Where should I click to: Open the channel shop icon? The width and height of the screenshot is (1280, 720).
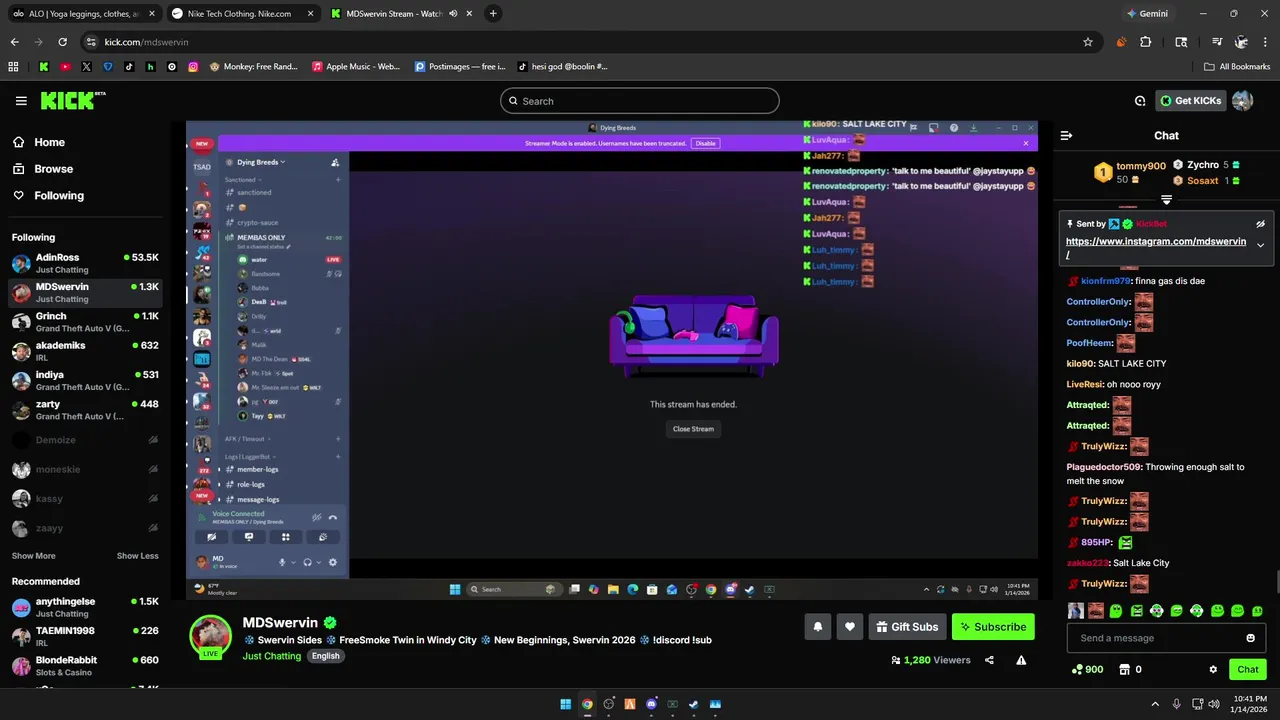1124,669
